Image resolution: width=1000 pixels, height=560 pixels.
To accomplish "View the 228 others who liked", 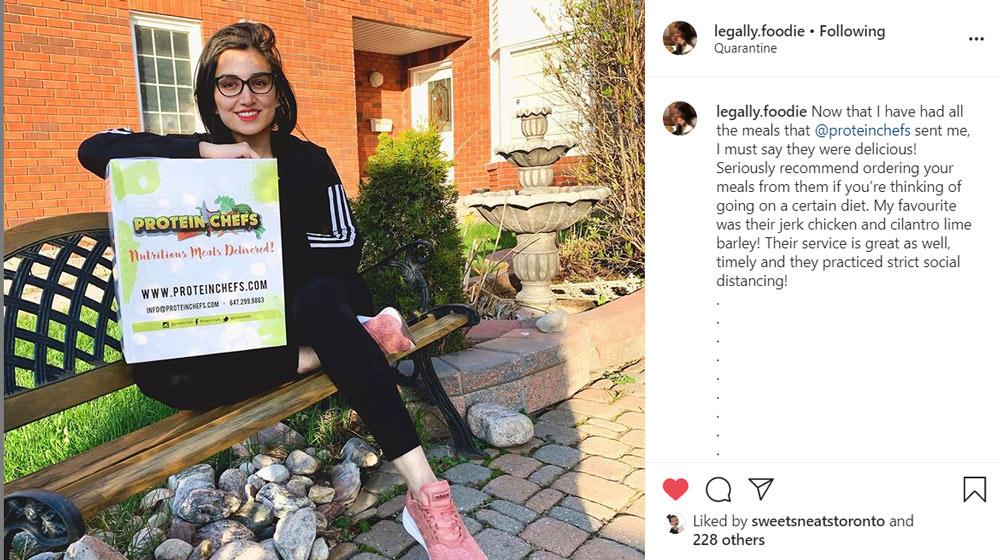I will coord(729,540).
